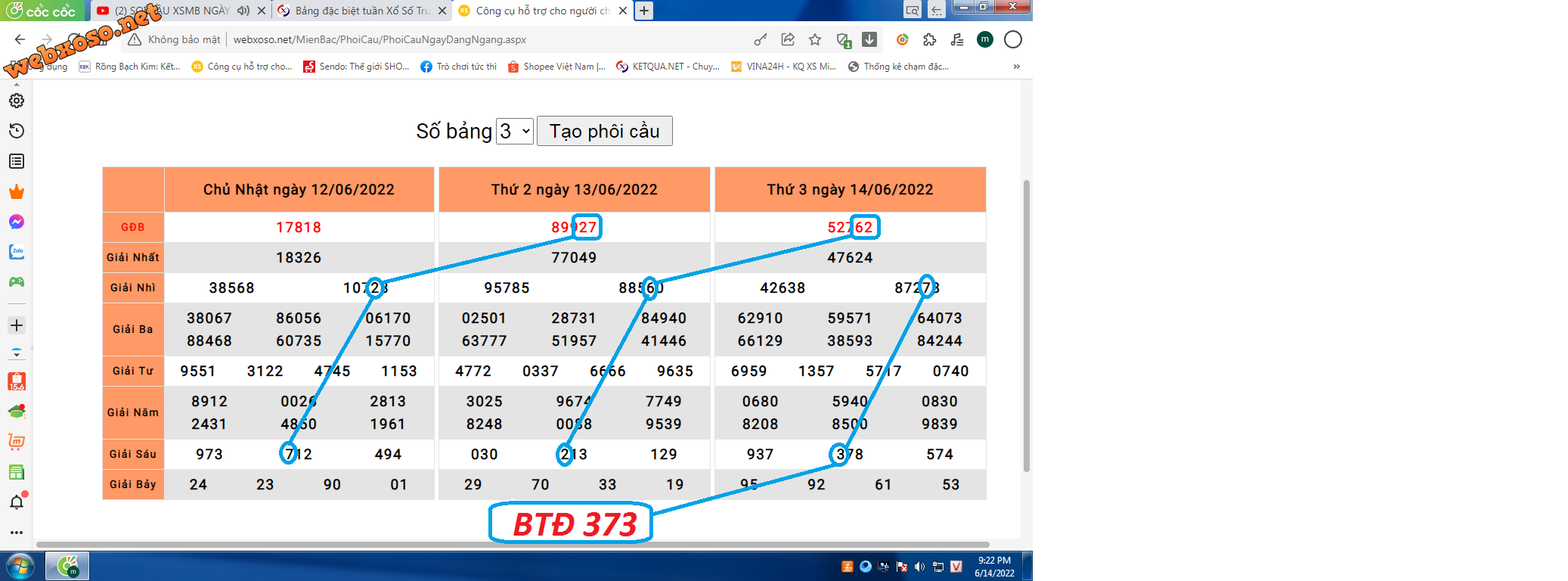This screenshot has width=1568, height=581.
Task: Add a new sidebar shortcut
Action: click(x=17, y=325)
